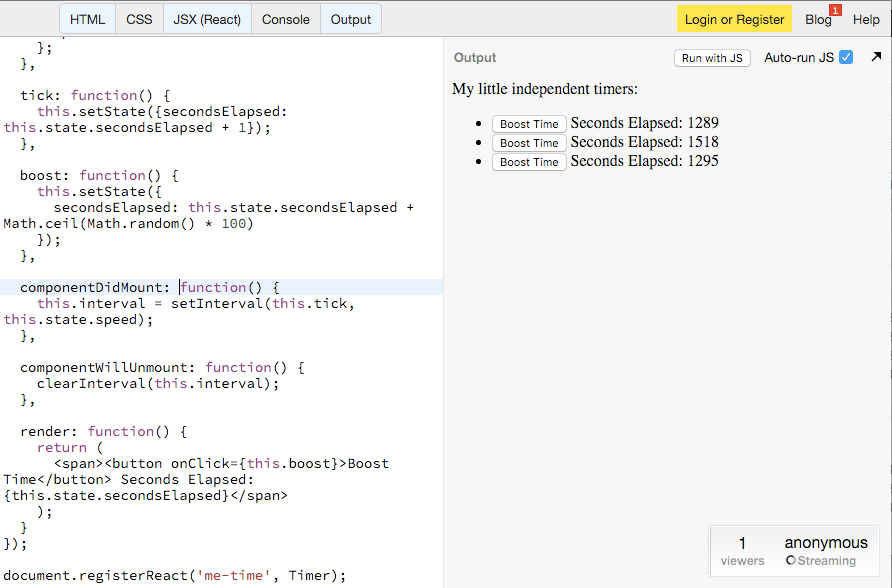Select the Output tab
892x588 pixels.
click(351, 18)
